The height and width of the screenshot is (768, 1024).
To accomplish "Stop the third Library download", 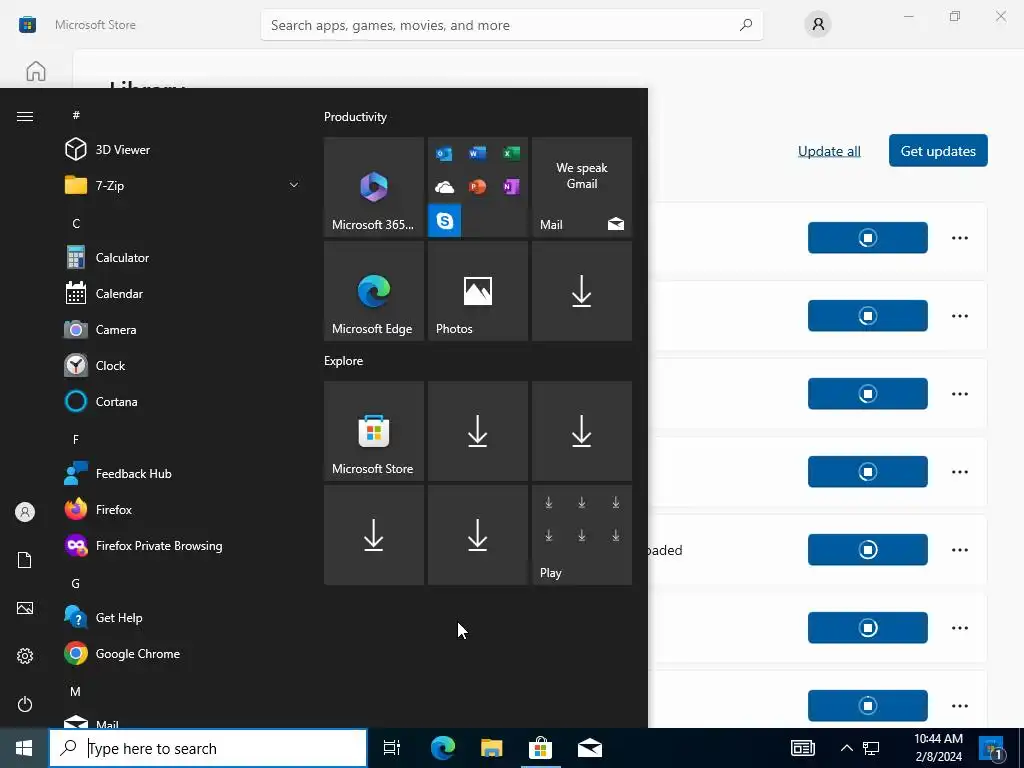I will point(868,394).
